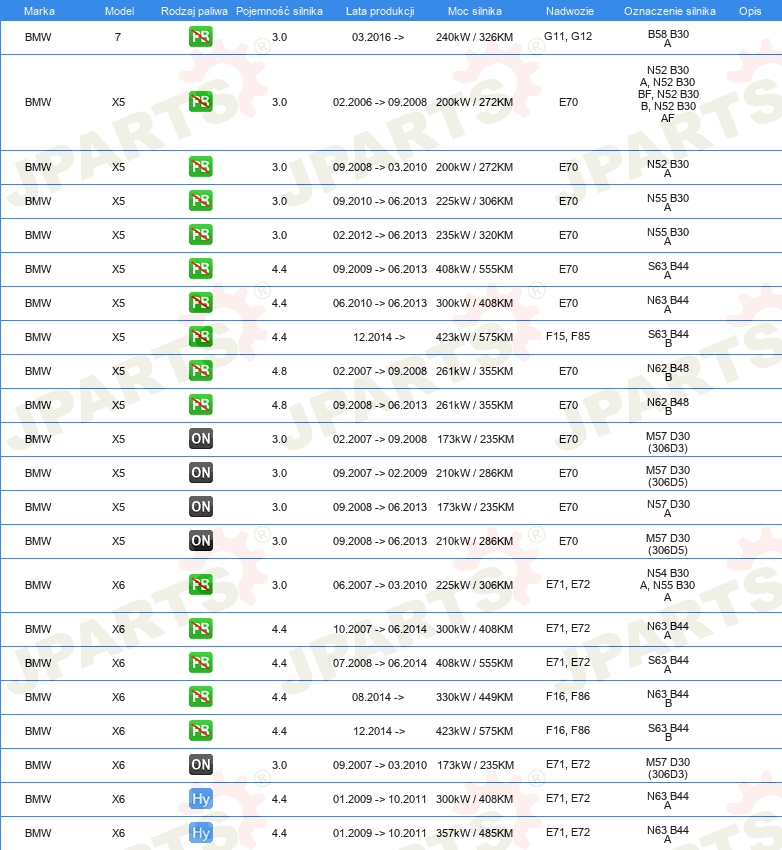Click the 10.2007 -> 06.2014 date cell
The height and width of the screenshot is (850, 782).
point(380,629)
